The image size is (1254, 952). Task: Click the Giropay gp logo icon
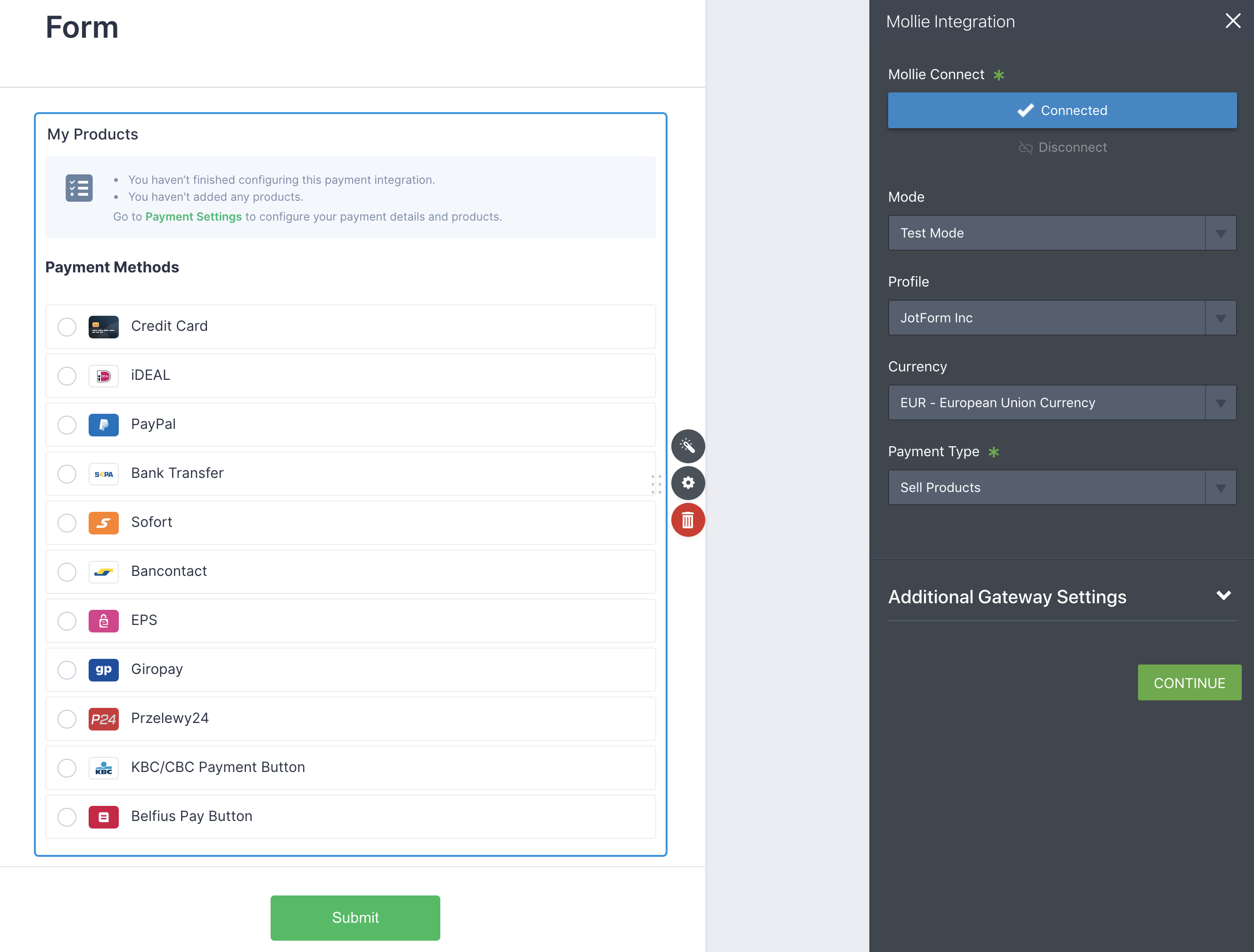click(x=103, y=669)
